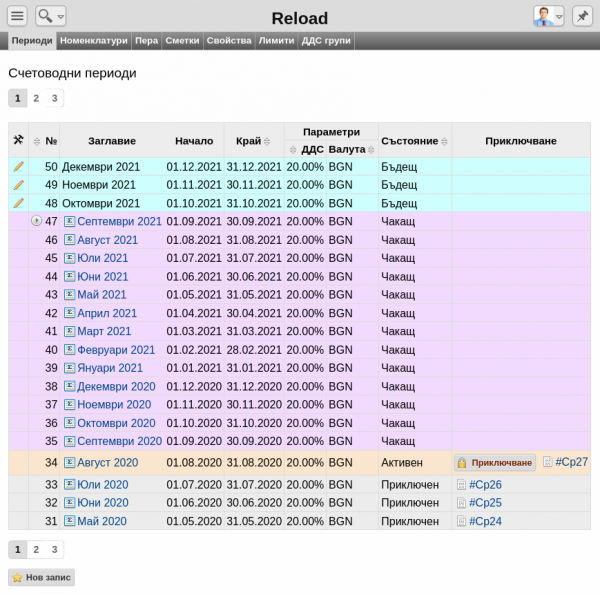Click balance icon beside Февруари 2021
The height and width of the screenshot is (595, 600).
click(69, 349)
